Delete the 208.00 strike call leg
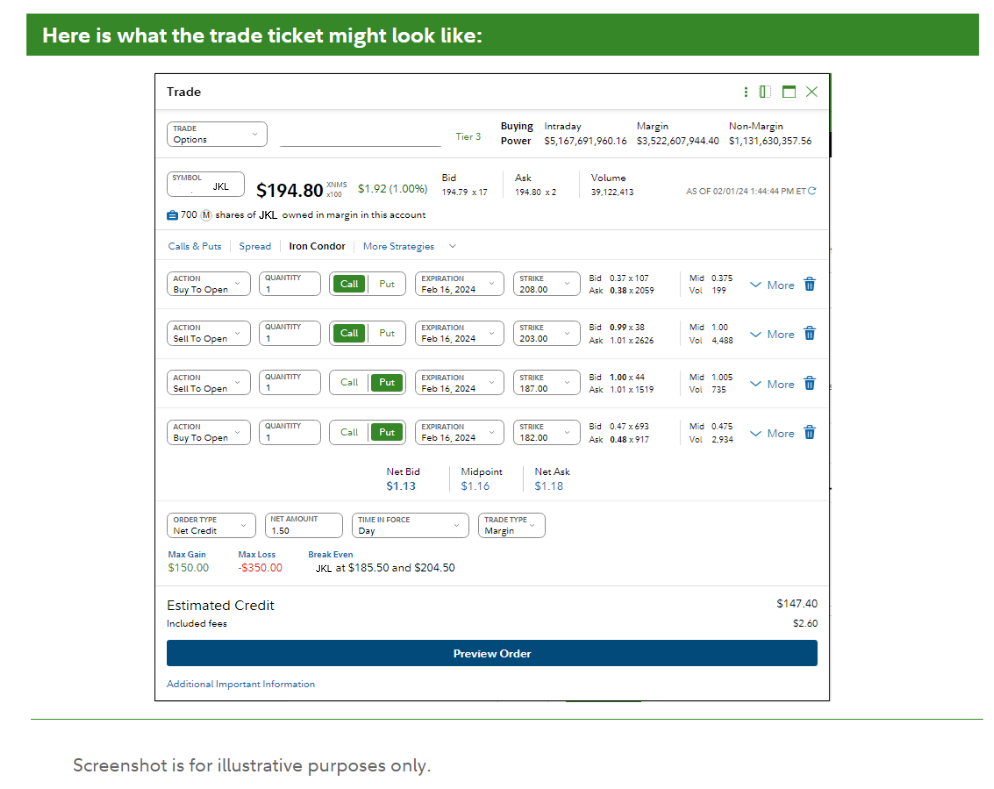 click(810, 285)
